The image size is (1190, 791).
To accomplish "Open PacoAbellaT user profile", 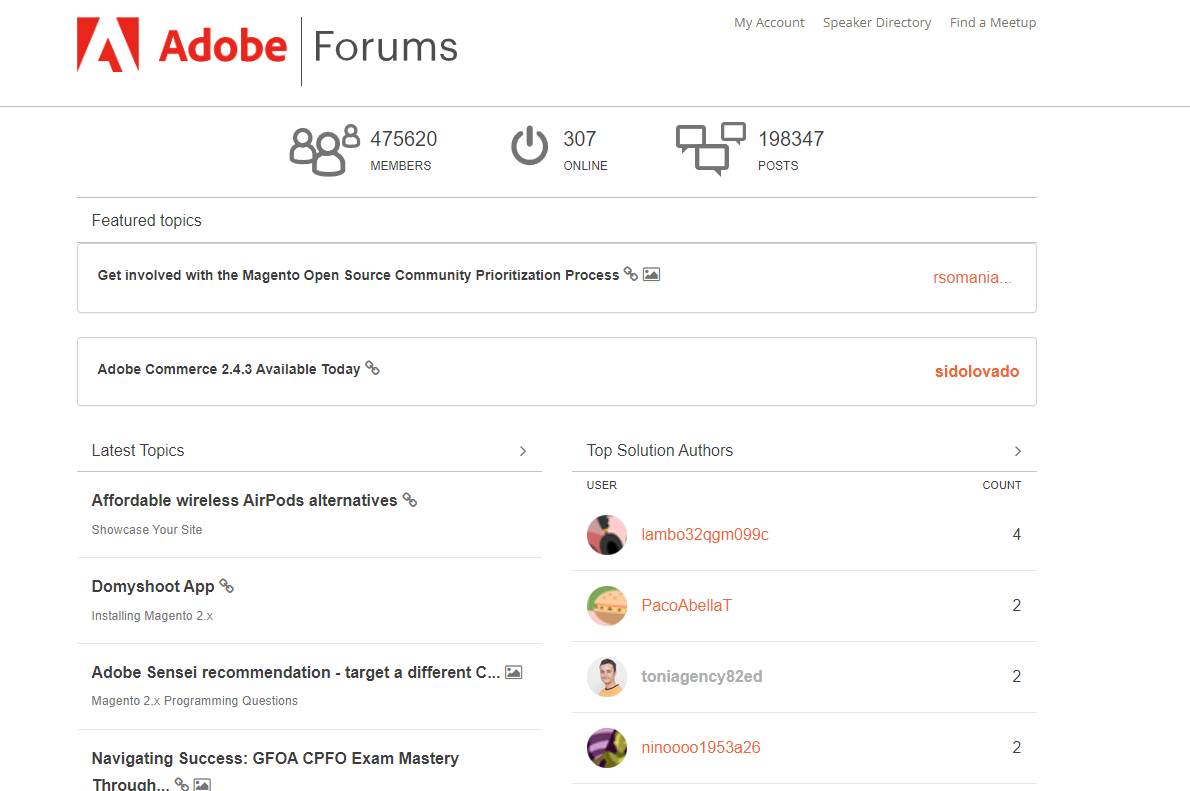I will (x=686, y=605).
